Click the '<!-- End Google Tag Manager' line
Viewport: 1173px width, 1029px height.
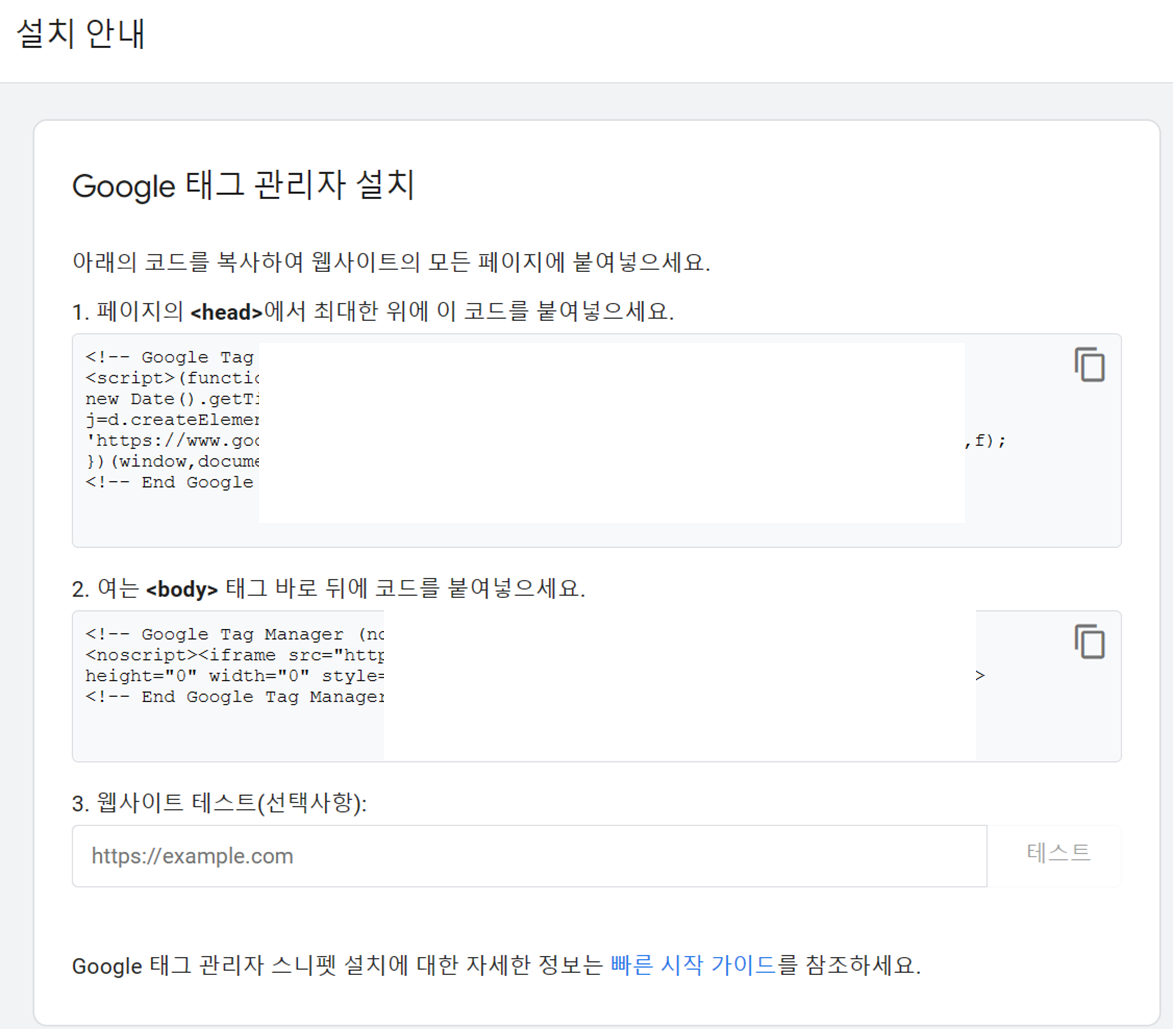[235, 697]
